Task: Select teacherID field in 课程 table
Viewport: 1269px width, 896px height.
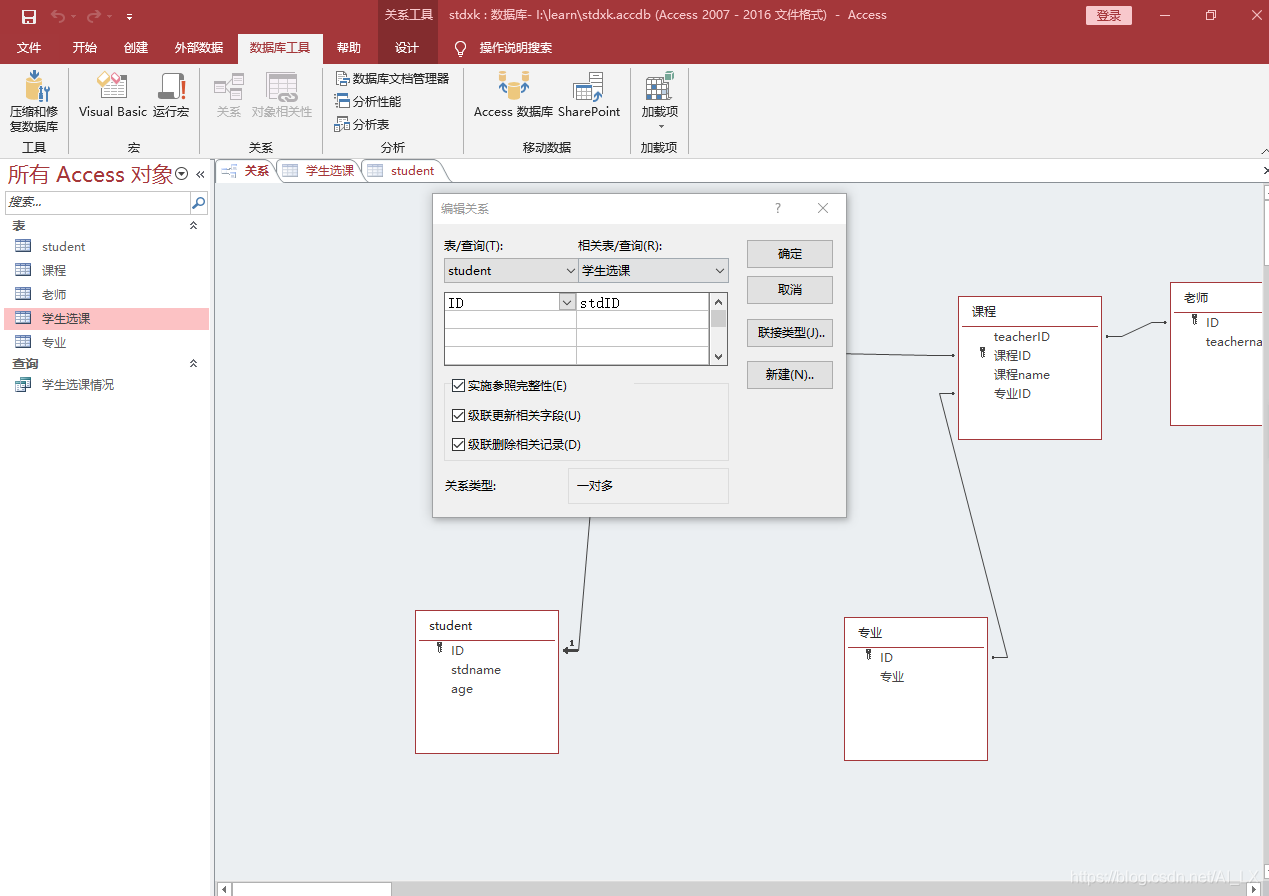Action: [x=1021, y=337]
